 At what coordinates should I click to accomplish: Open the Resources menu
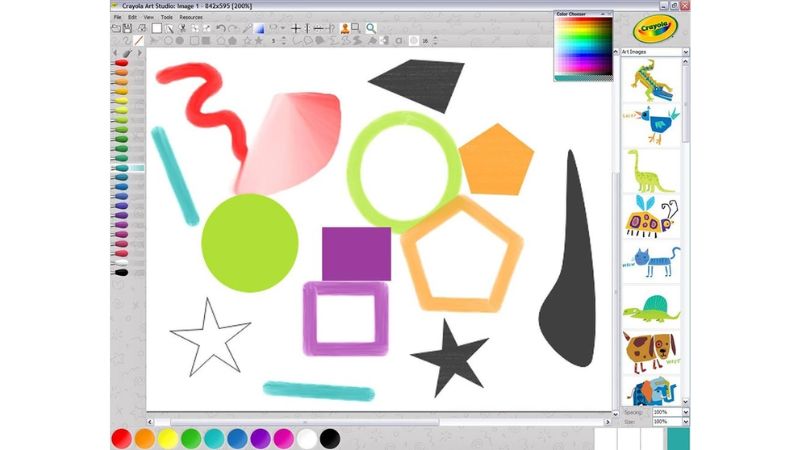pyautogui.click(x=190, y=17)
